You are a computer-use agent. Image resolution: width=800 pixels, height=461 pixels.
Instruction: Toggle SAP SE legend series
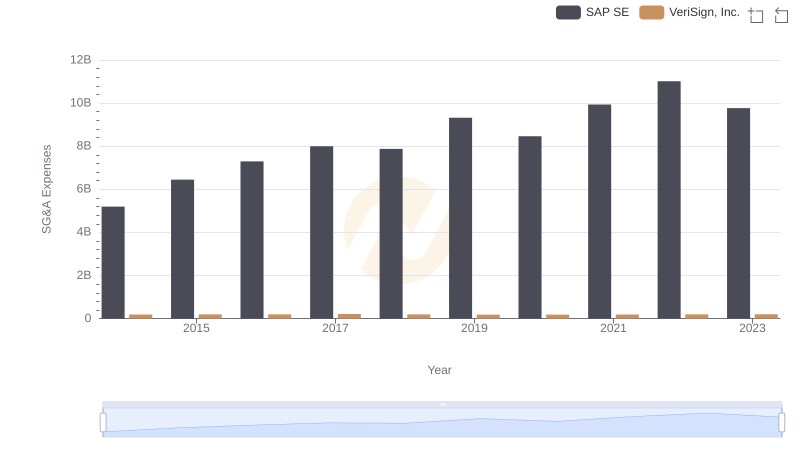click(592, 12)
